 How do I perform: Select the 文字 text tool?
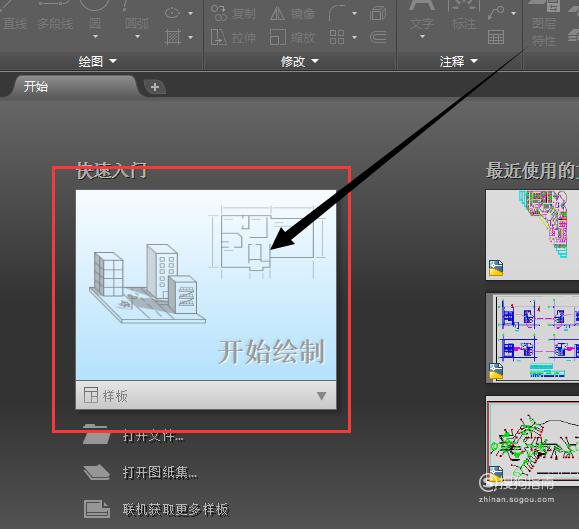tap(422, 15)
